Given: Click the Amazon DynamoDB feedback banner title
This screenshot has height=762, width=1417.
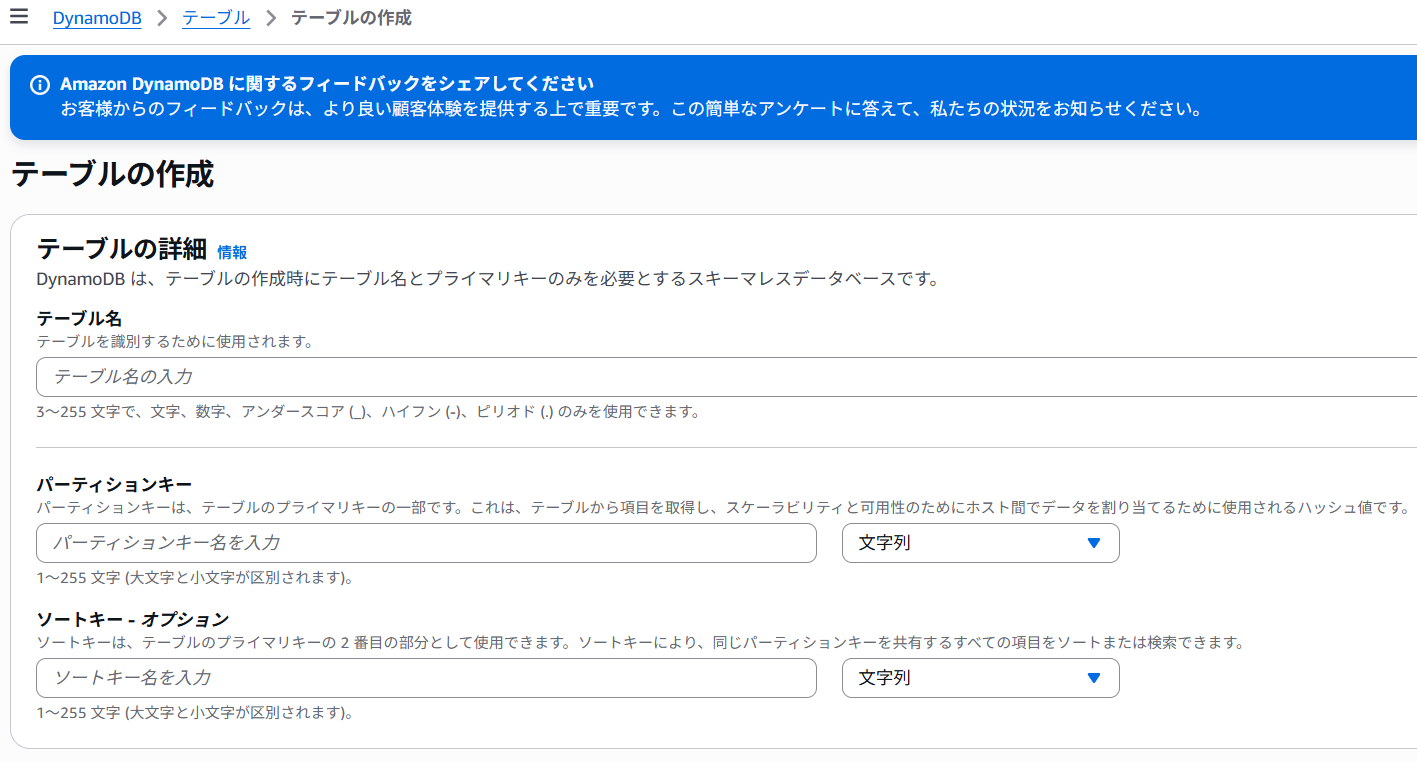Looking at the screenshot, I should pos(327,84).
